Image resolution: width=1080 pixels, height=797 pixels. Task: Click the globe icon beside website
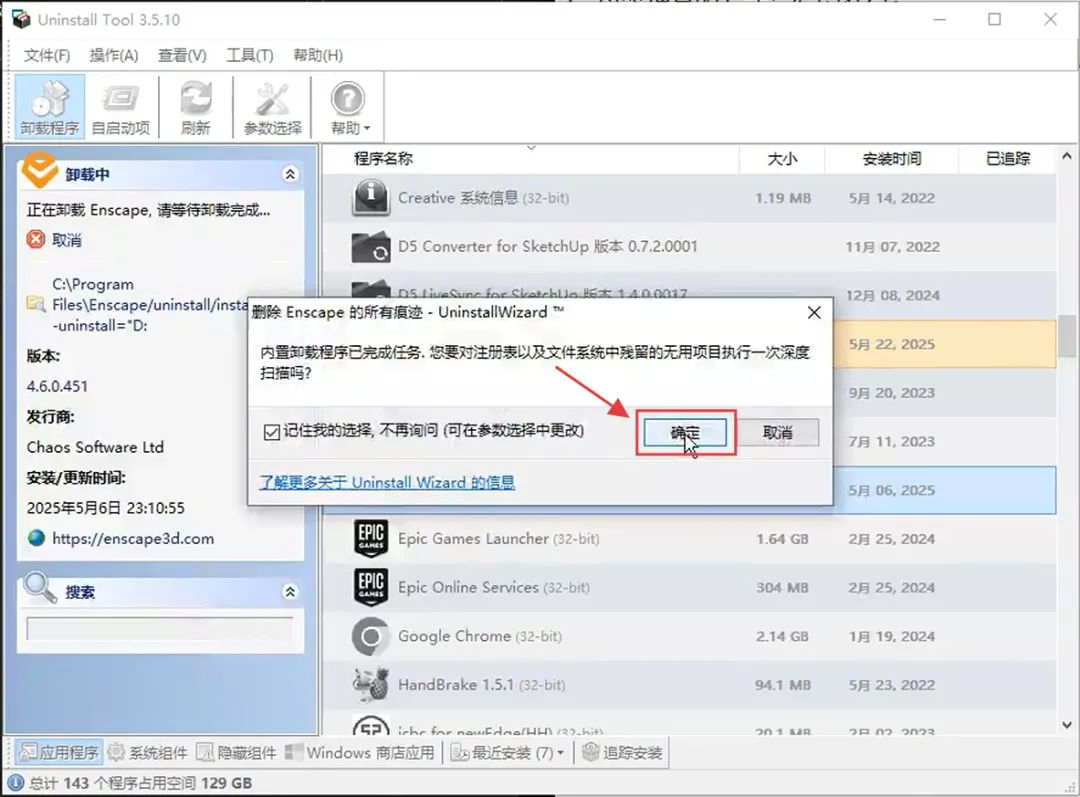37,538
